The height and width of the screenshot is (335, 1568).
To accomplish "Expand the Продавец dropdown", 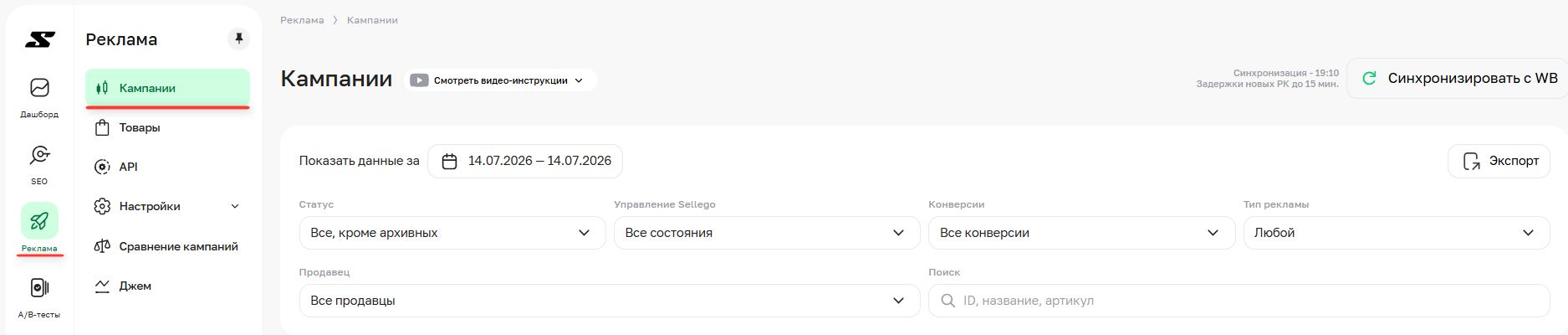I will click(610, 301).
